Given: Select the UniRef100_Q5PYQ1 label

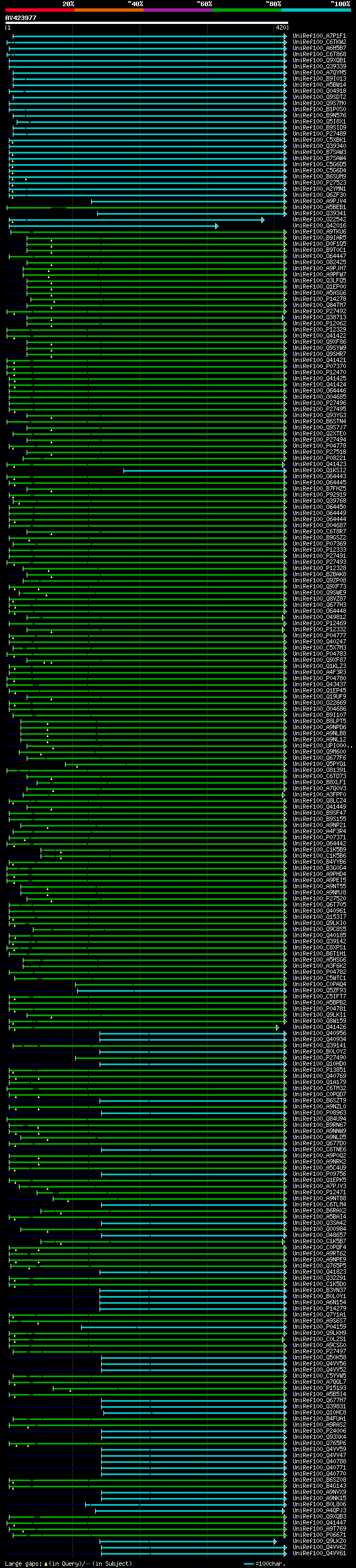Looking at the screenshot, I should [x=319, y=764].
